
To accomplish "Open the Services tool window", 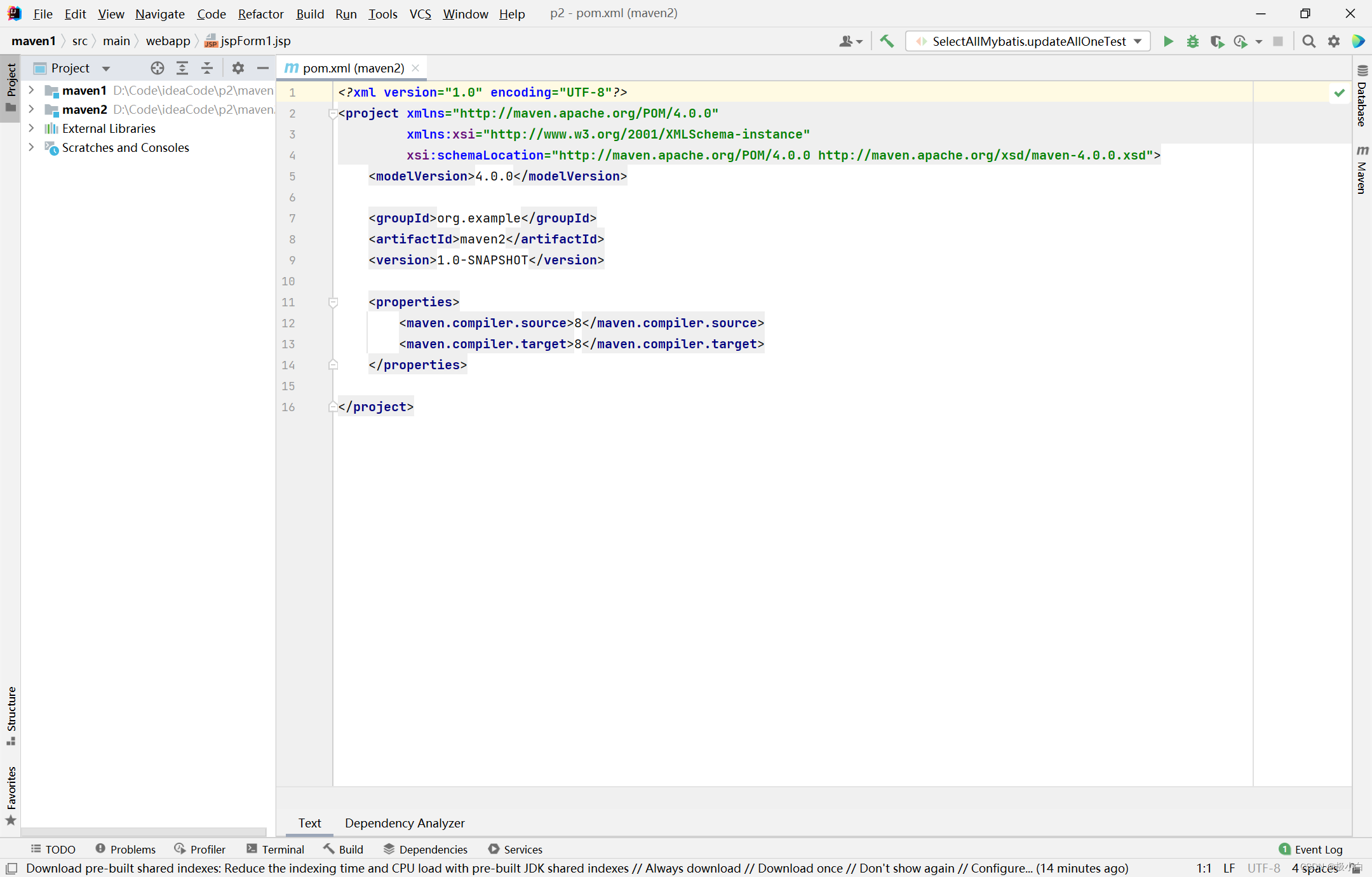I will [x=515, y=849].
